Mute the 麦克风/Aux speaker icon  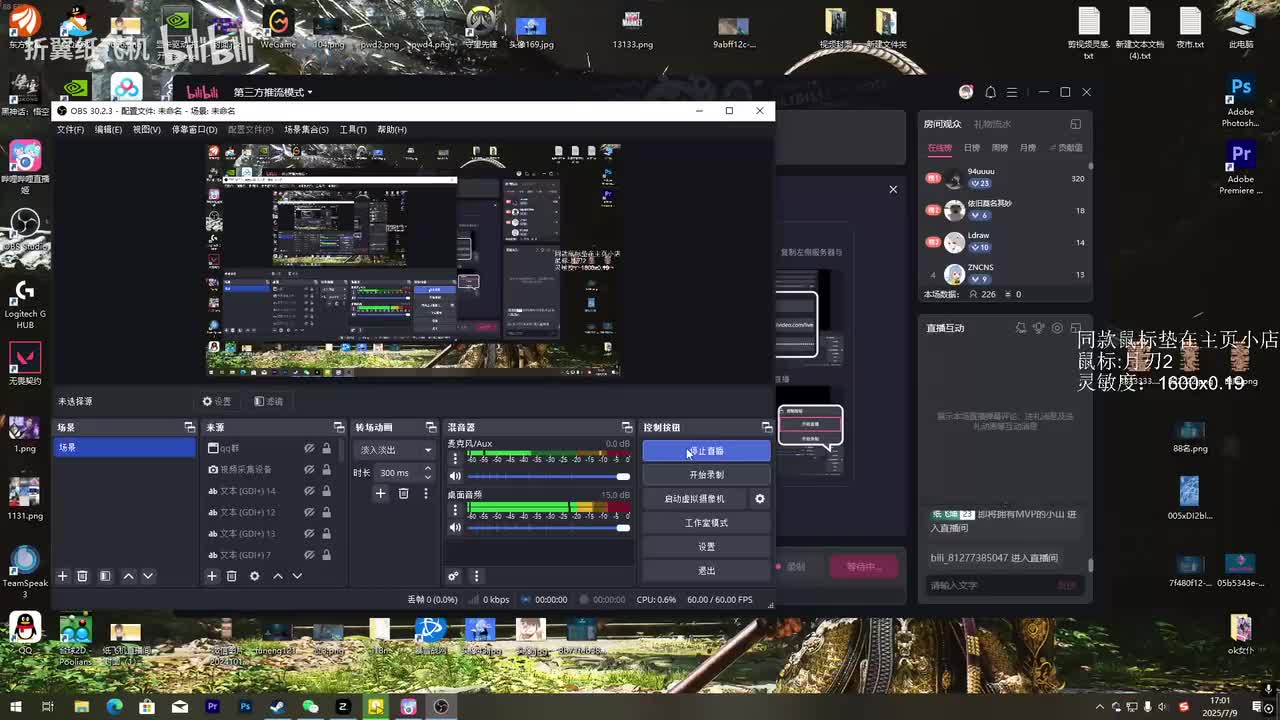[455, 476]
